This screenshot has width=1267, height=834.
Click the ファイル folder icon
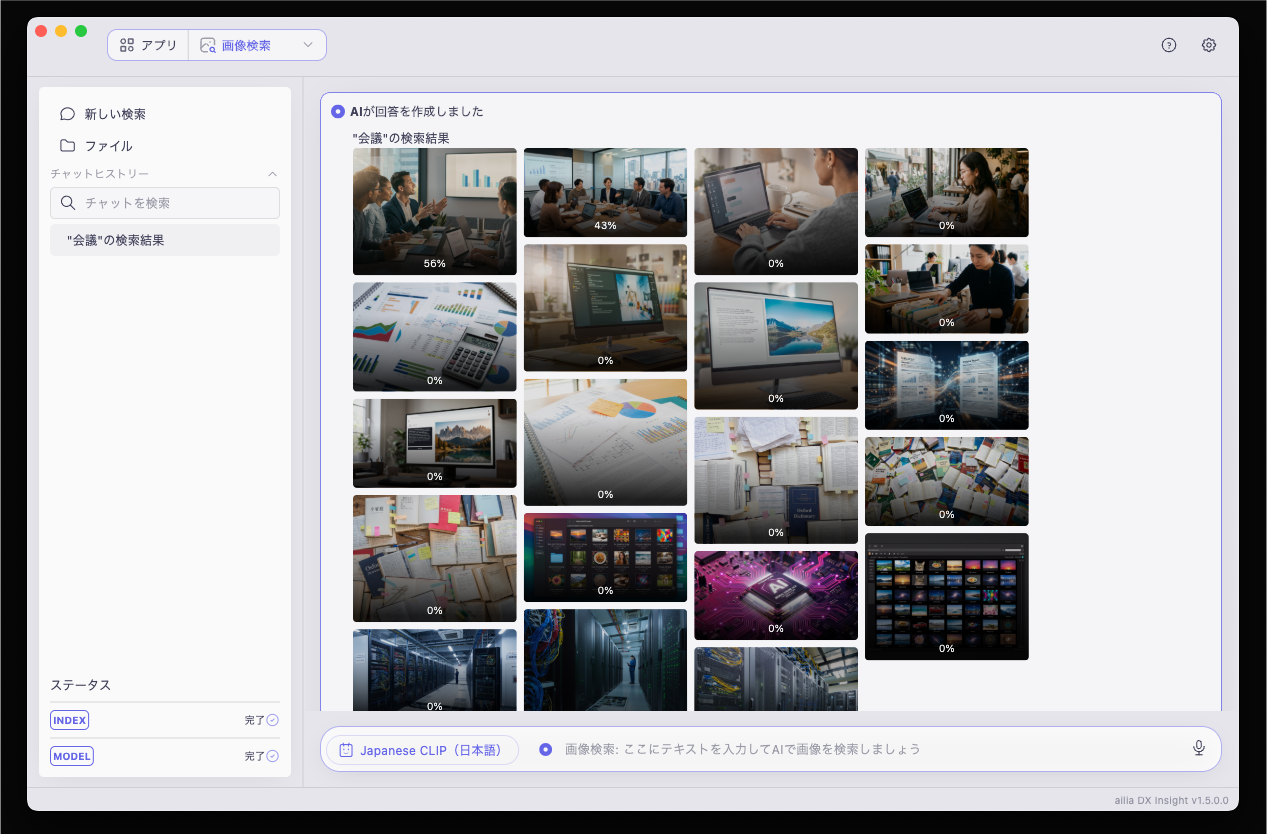click(x=67, y=146)
